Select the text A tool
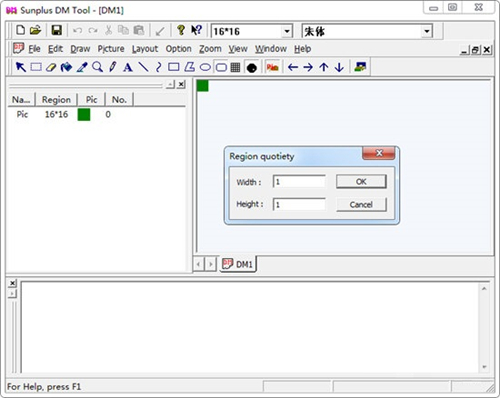 point(128,67)
